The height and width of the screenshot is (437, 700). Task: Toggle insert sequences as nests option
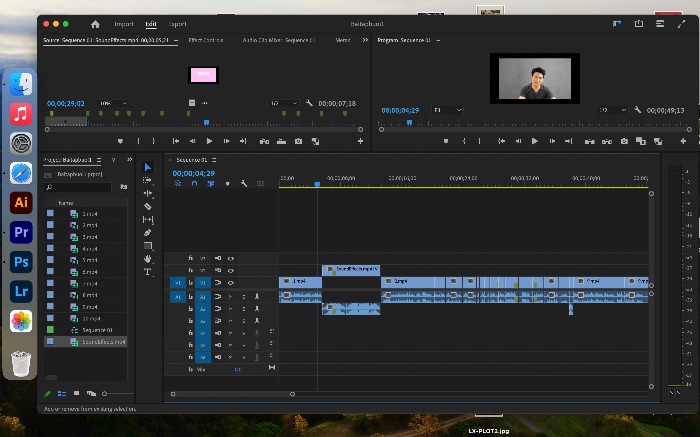point(178,183)
